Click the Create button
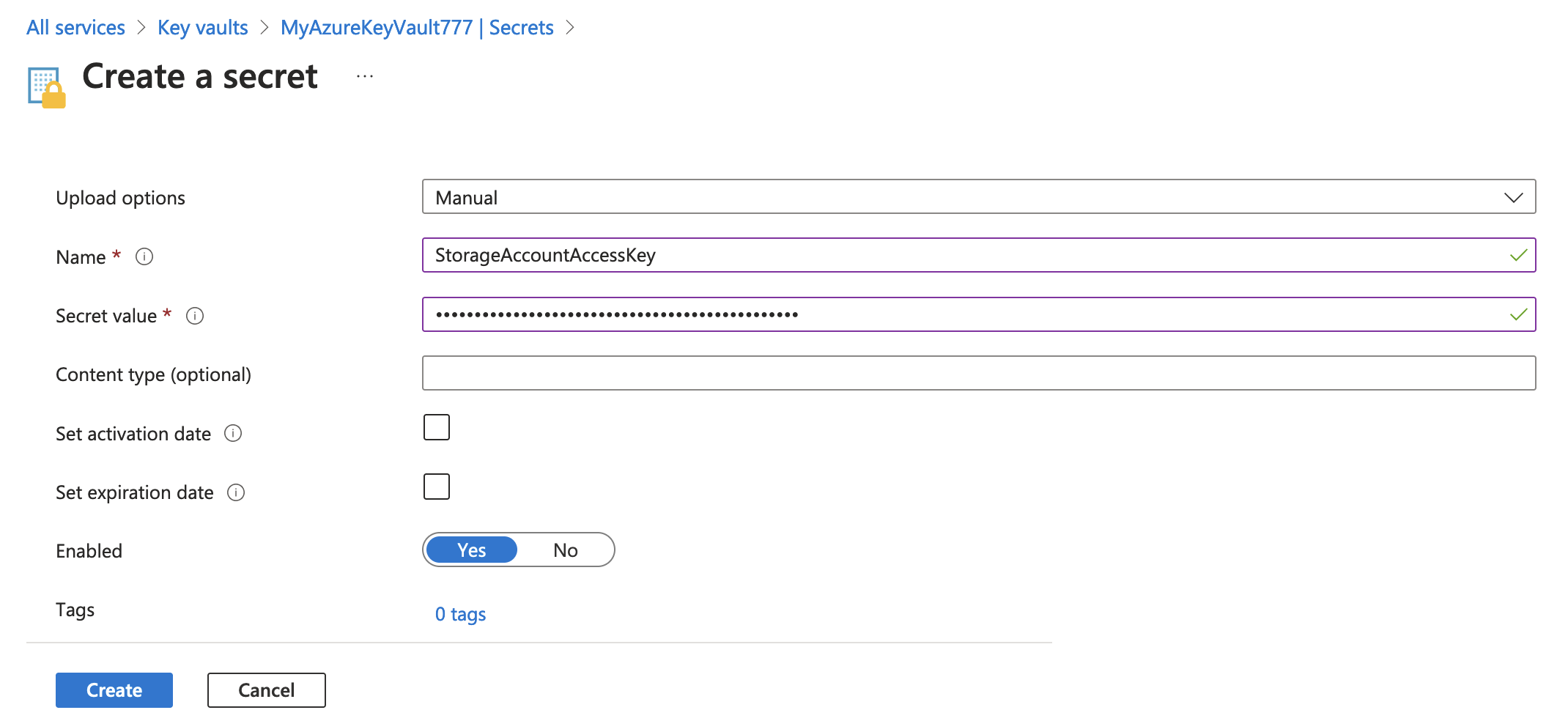 (x=114, y=690)
